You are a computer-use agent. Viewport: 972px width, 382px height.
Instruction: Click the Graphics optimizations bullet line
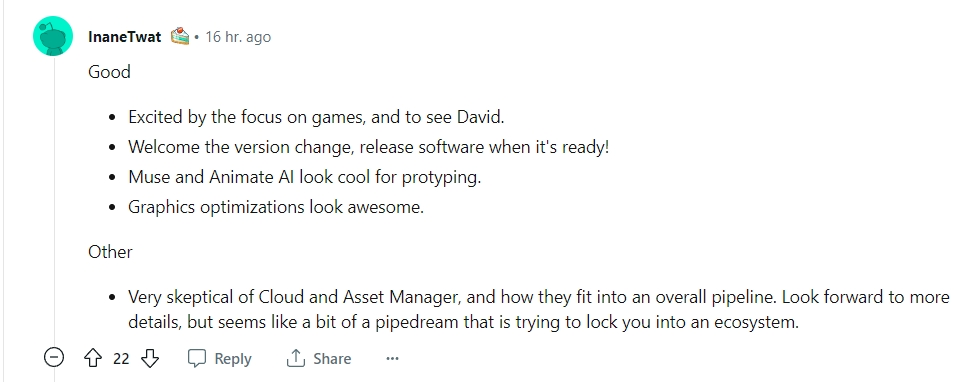pyautogui.click(x=276, y=207)
